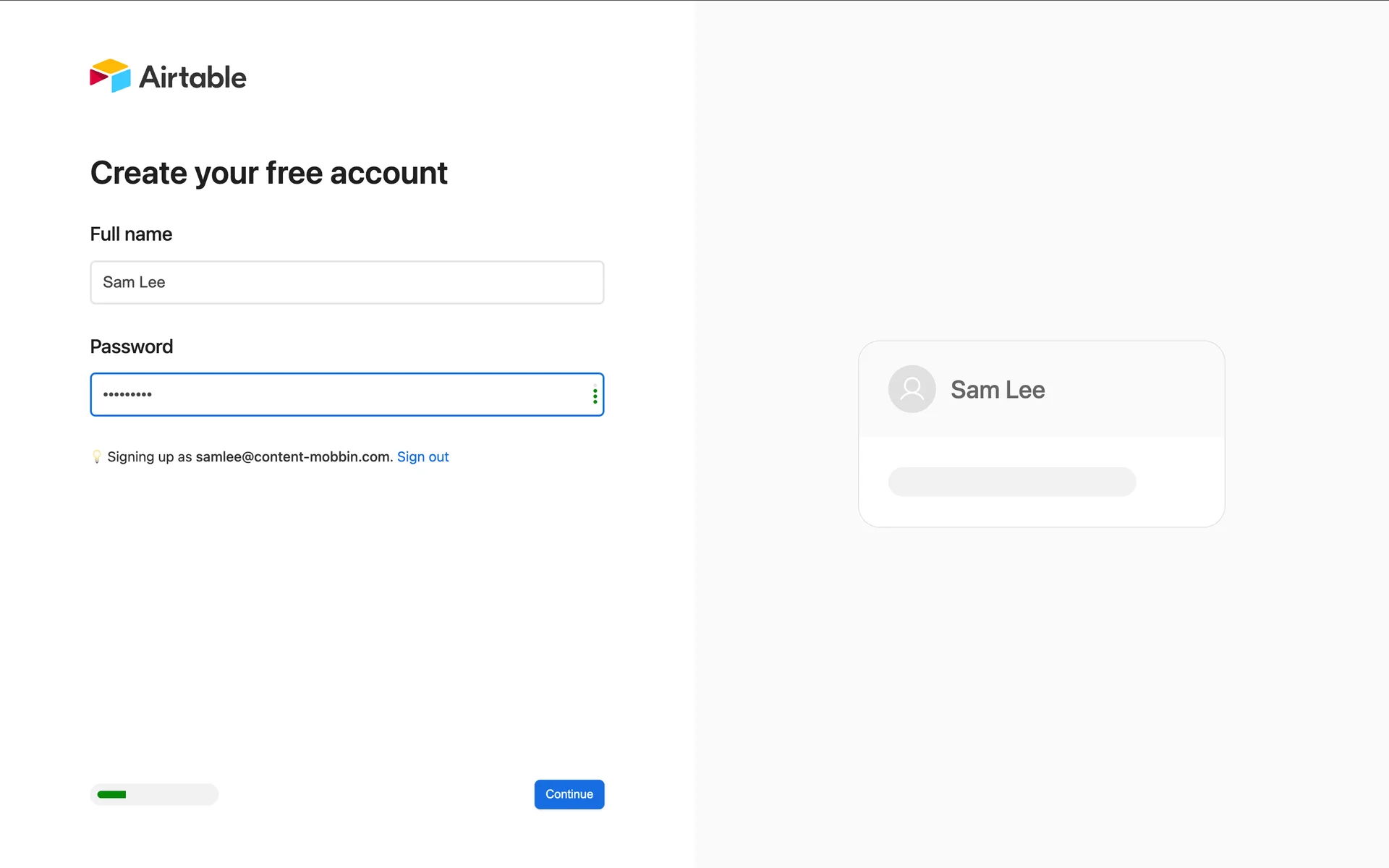This screenshot has width=1389, height=868.
Task: Click the Airtable wordmark text
Action: (192, 77)
